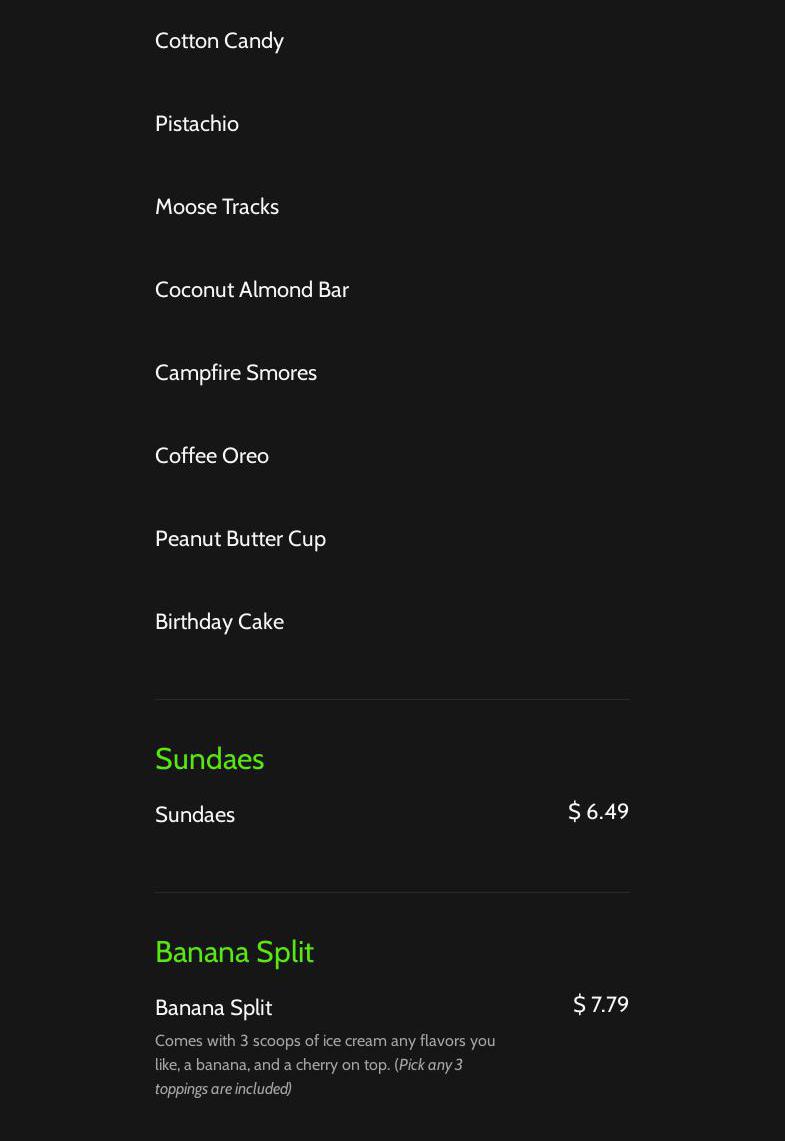Viewport: 785px width, 1141px height.
Task: Choose the Moose Tracks flavor
Action: pyautogui.click(x=217, y=207)
